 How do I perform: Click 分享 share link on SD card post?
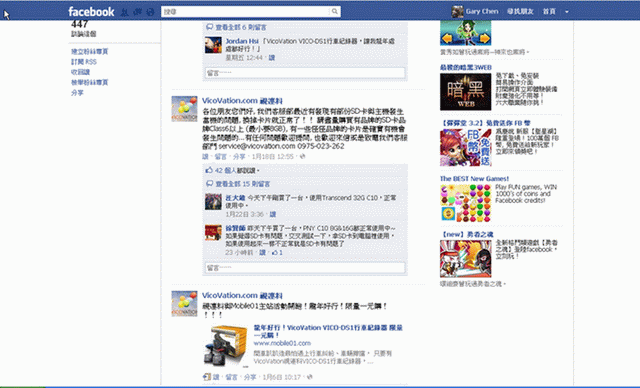(239, 157)
